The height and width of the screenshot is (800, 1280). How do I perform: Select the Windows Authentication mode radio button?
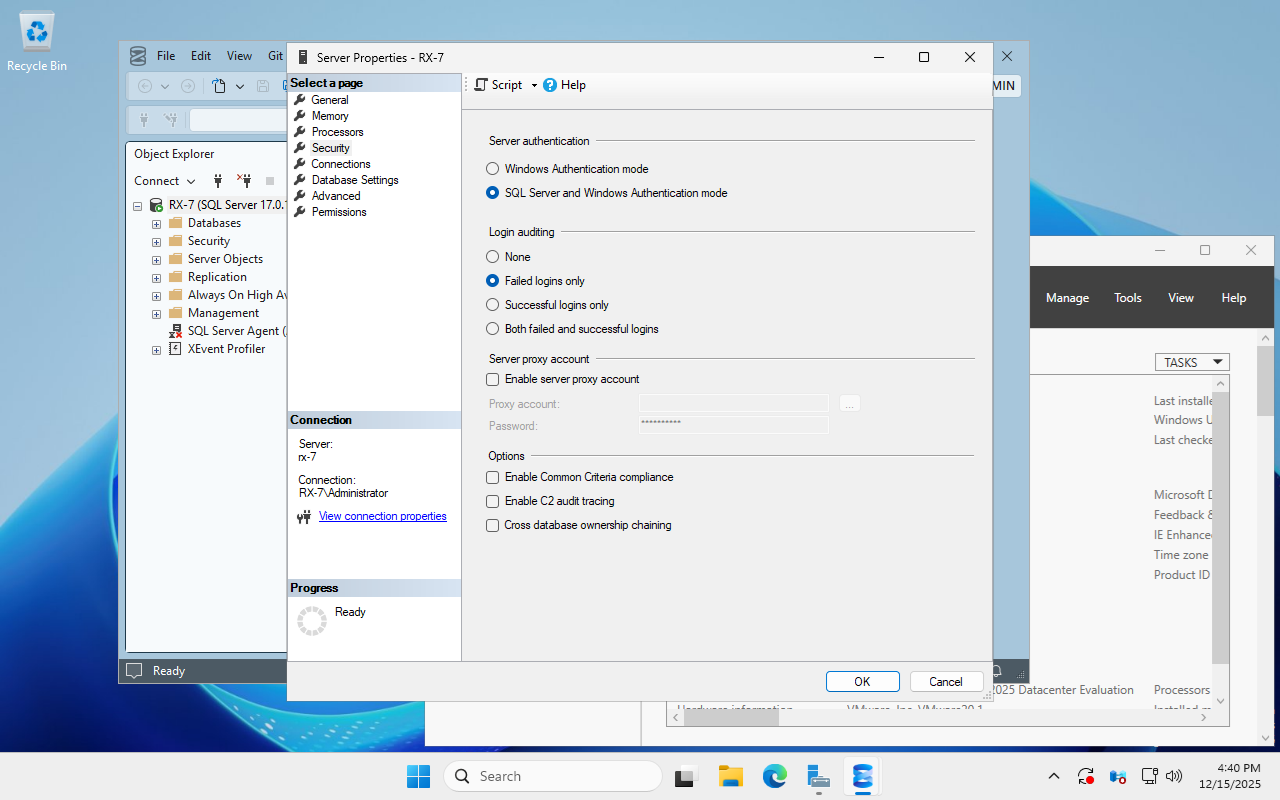492,168
